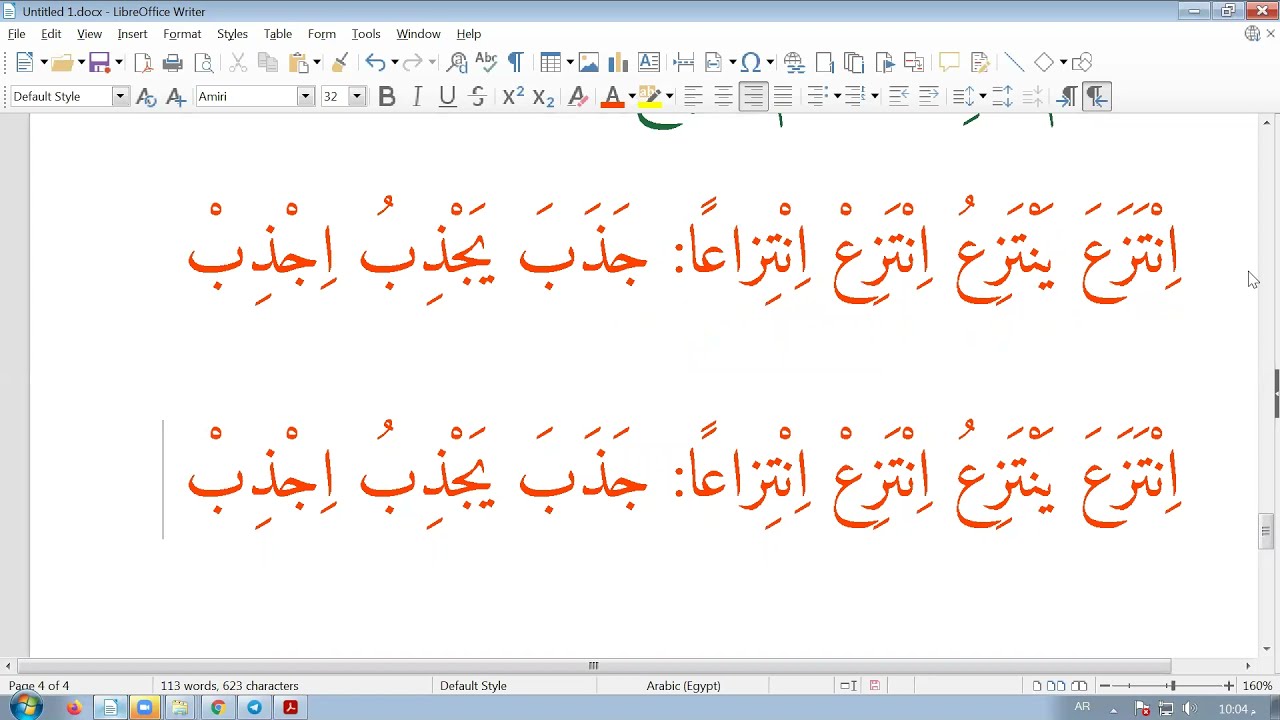
Task: Insert a text box
Action: [648, 63]
